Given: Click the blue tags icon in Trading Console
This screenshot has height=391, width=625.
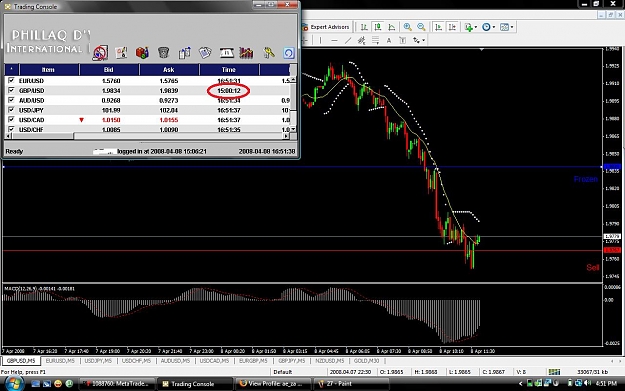Looking at the screenshot, I should (x=205, y=53).
